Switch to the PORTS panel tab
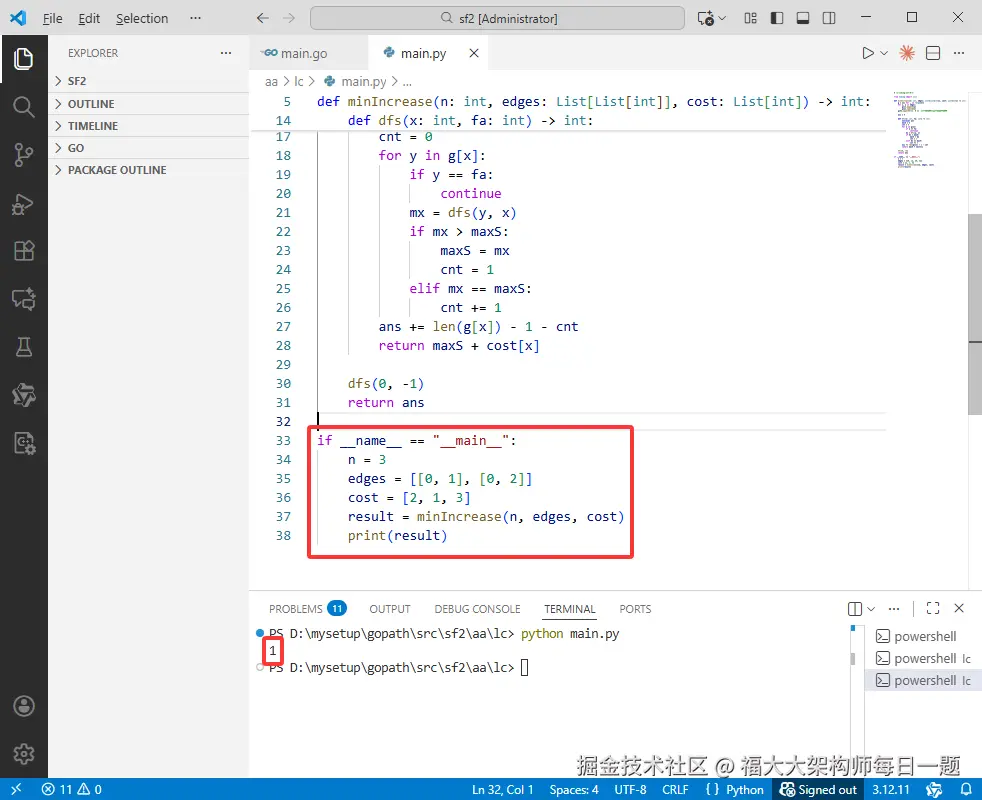 tap(635, 609)
